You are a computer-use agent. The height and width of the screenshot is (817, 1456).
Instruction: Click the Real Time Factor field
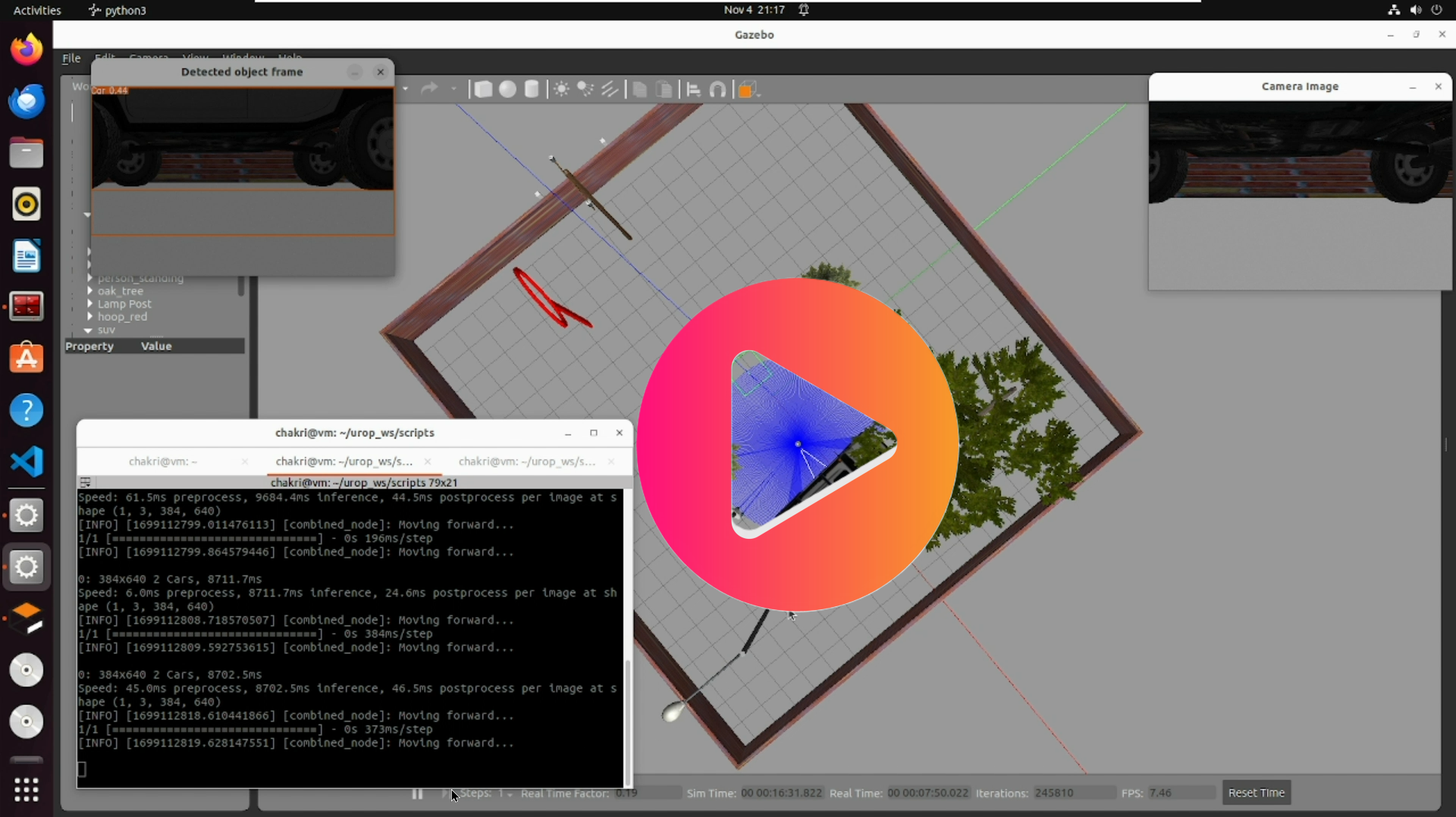(647, 794)
